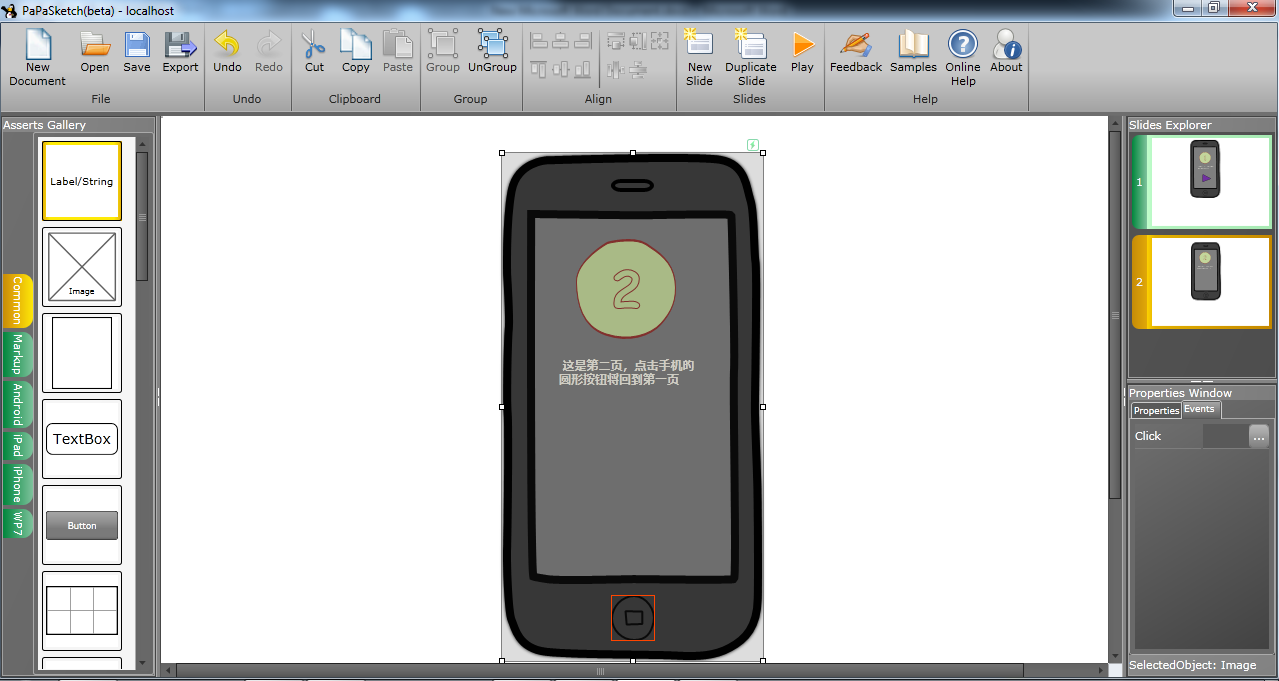Focus the Click event value field
This screenshot has height=681, width=1279.
pyautogui.click(x=1225, y=436)
